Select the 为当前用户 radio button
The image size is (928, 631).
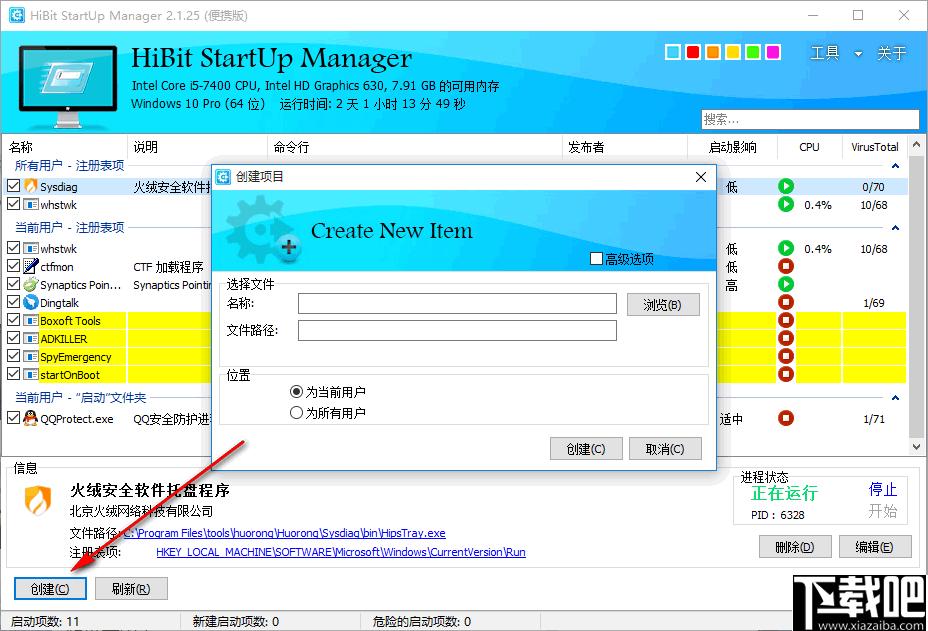pos(297,392)
